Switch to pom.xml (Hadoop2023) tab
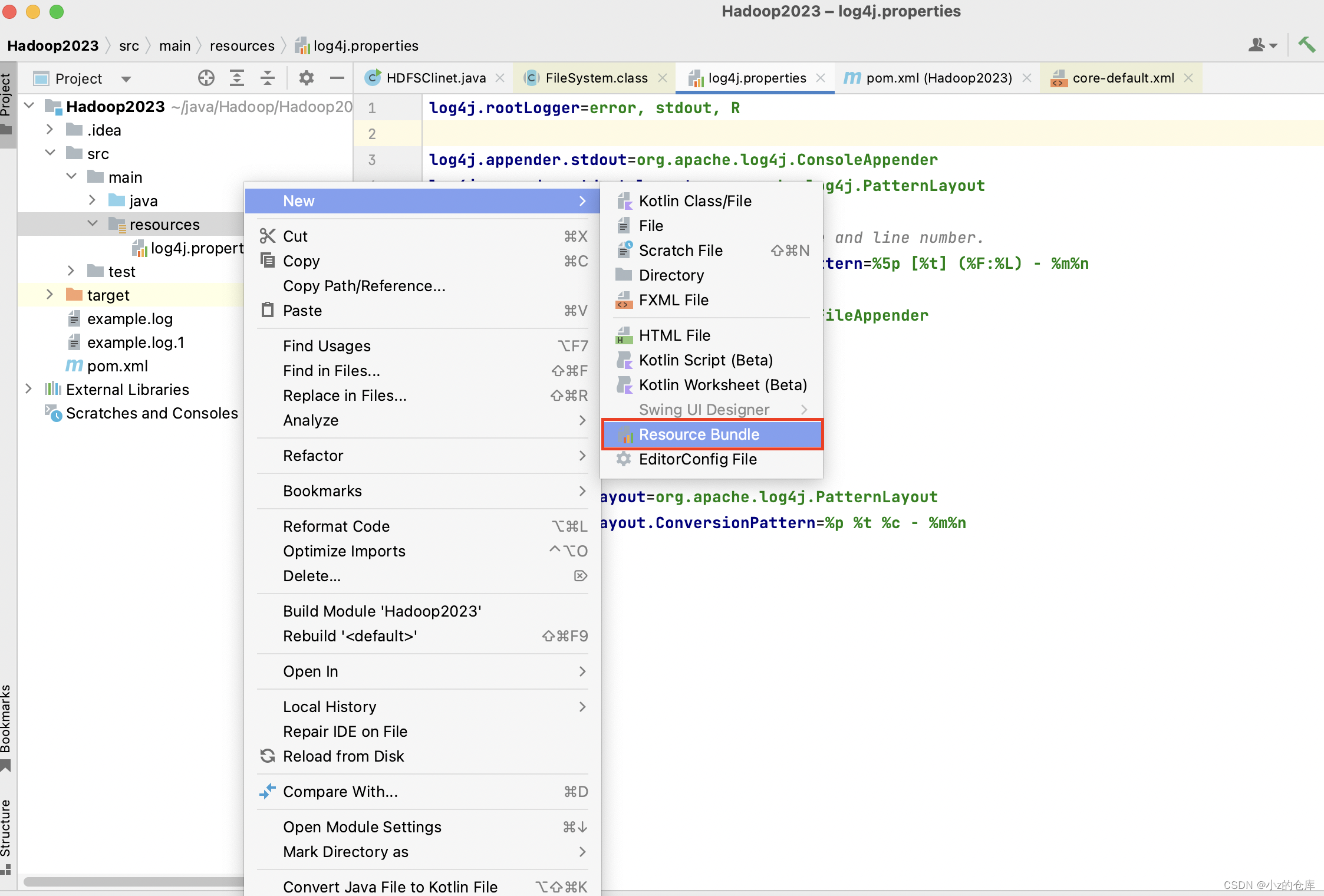This screenshot has width=1324, height=896. (x=937, y=78)
